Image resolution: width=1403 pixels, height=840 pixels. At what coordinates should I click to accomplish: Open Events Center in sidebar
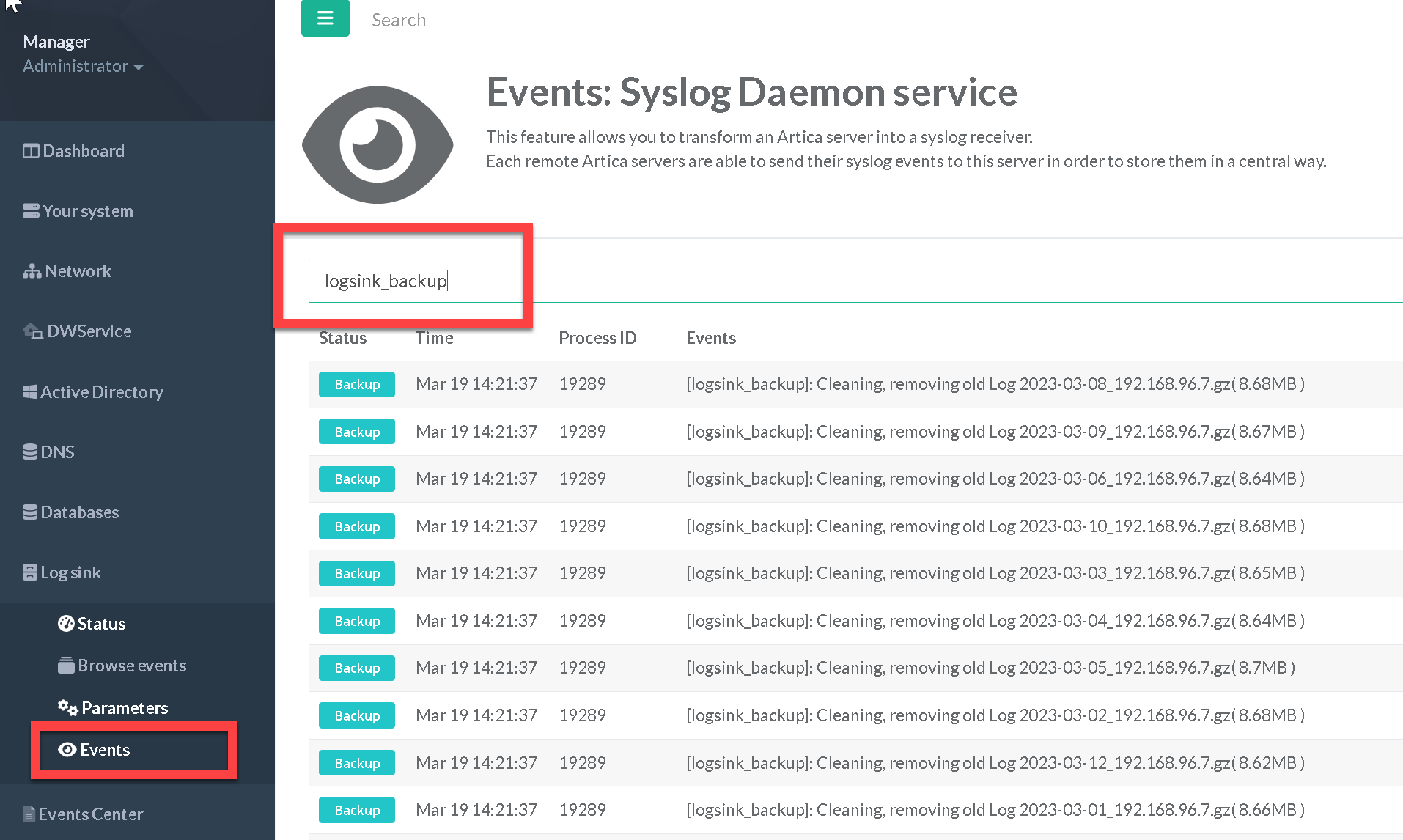pyautogui.click(x=90, y=814)
